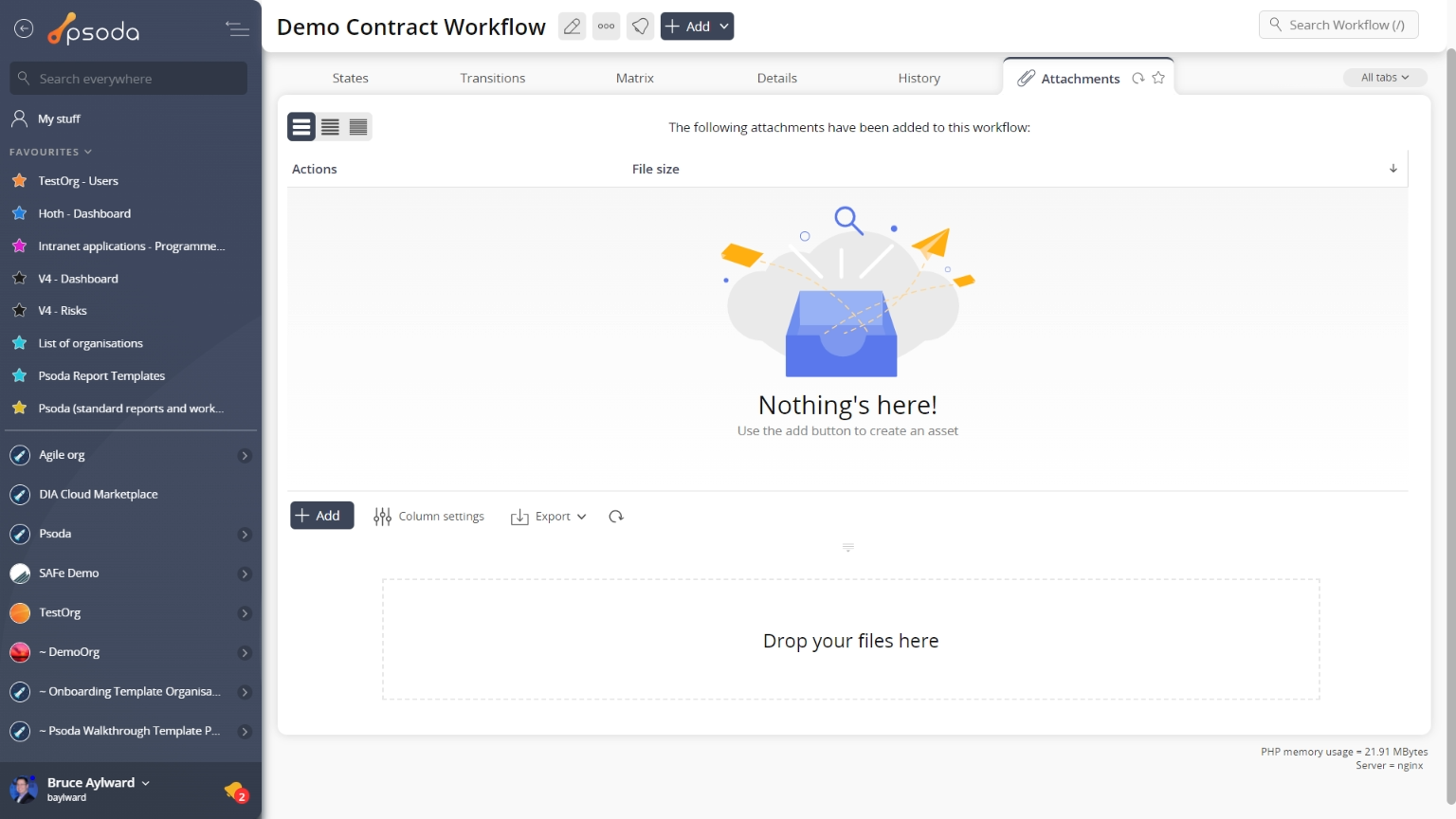This screenshot has width=1456, height=819.
Task: Click the resize handle above the drop zone
Action: click(848, 548)
